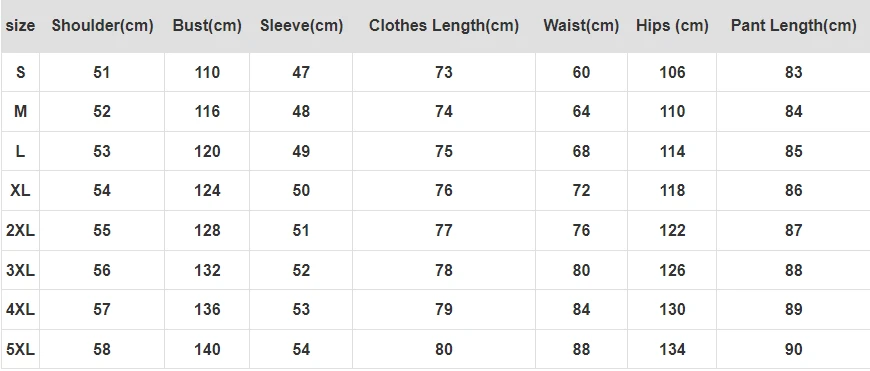Click waist value 68 in L row
Image resolution: width=870 pixels, height=371 pixels.
581,151
